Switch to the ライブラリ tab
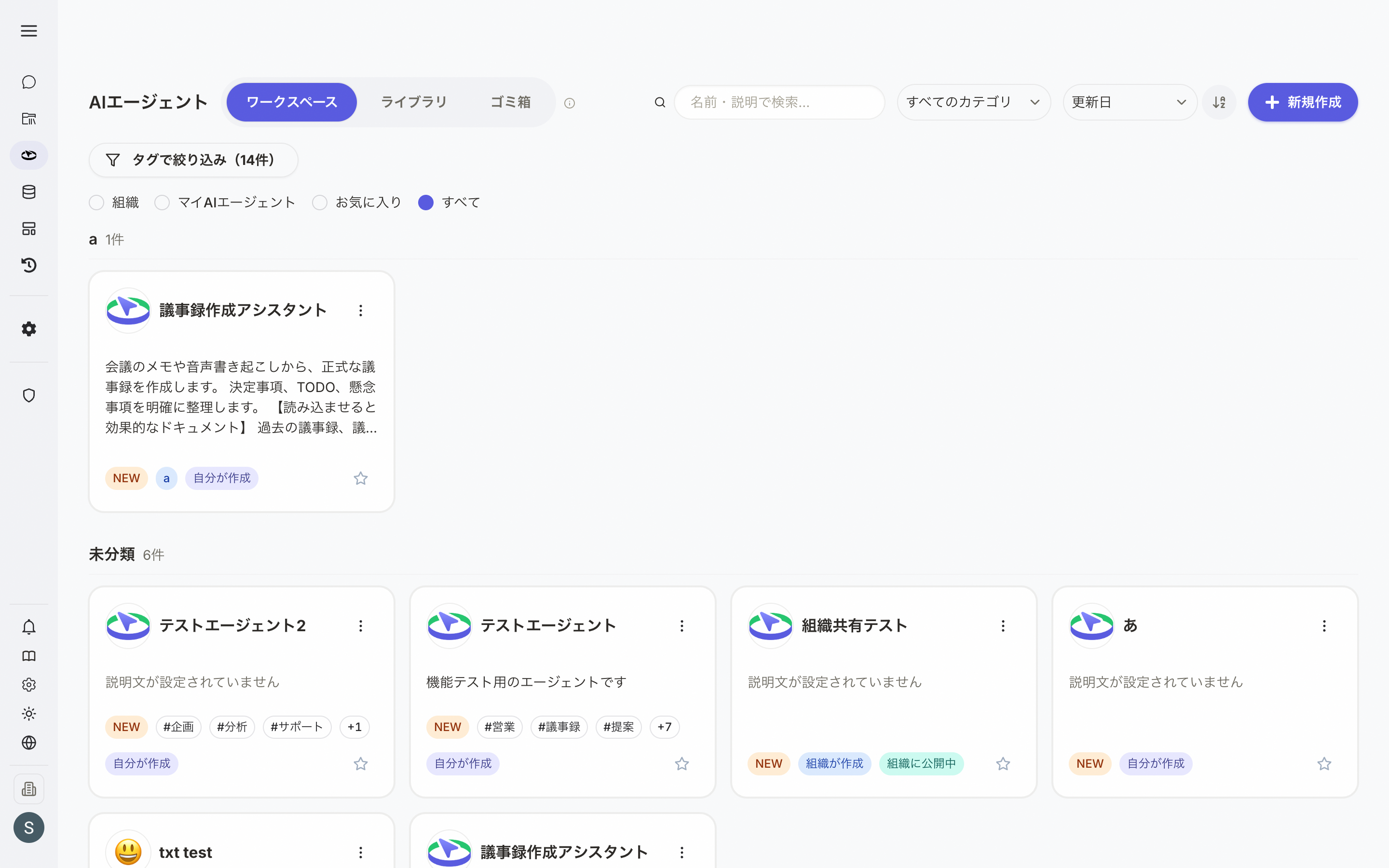The width and height of the screenshot is (1389, 868). (x=414, y=102)
